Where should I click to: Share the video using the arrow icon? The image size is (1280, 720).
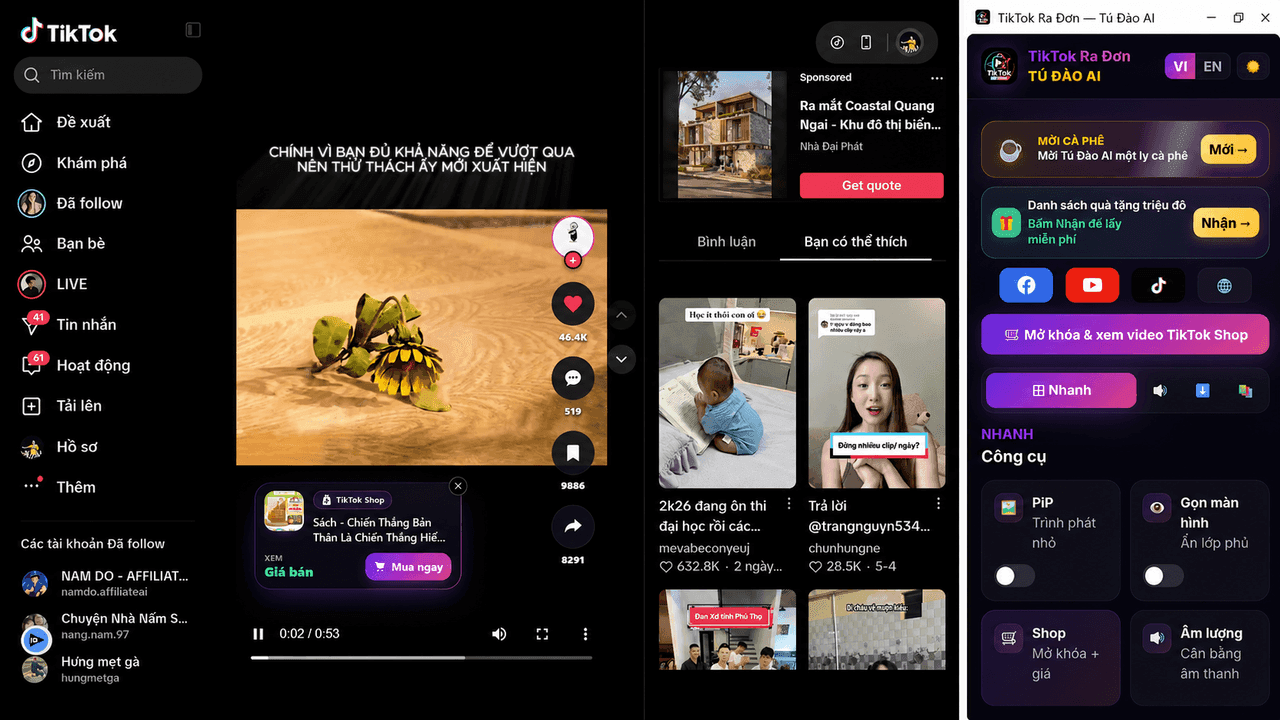573,526
